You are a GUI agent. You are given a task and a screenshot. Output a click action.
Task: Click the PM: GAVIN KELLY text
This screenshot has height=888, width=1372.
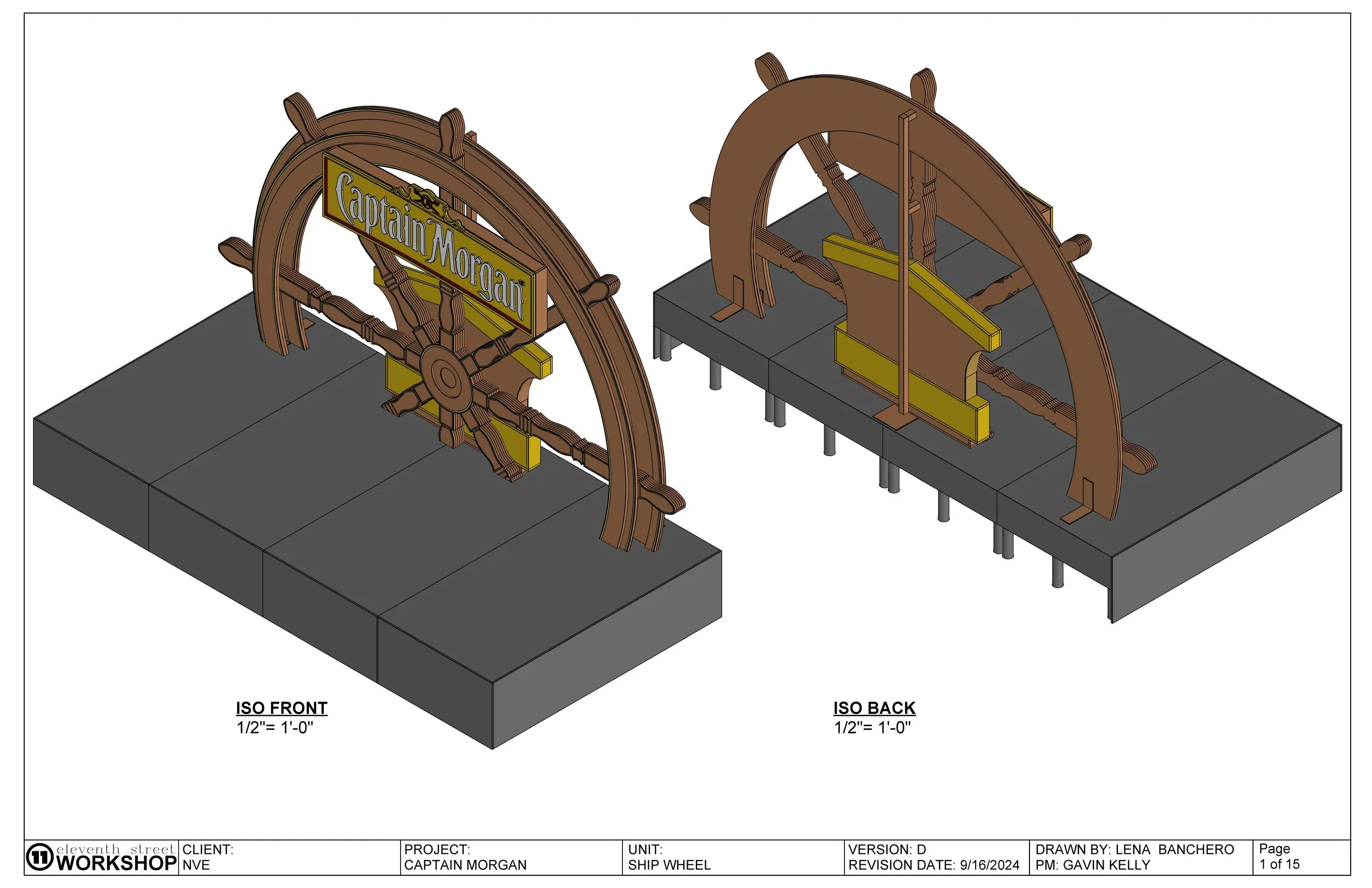pos(1093,865)
